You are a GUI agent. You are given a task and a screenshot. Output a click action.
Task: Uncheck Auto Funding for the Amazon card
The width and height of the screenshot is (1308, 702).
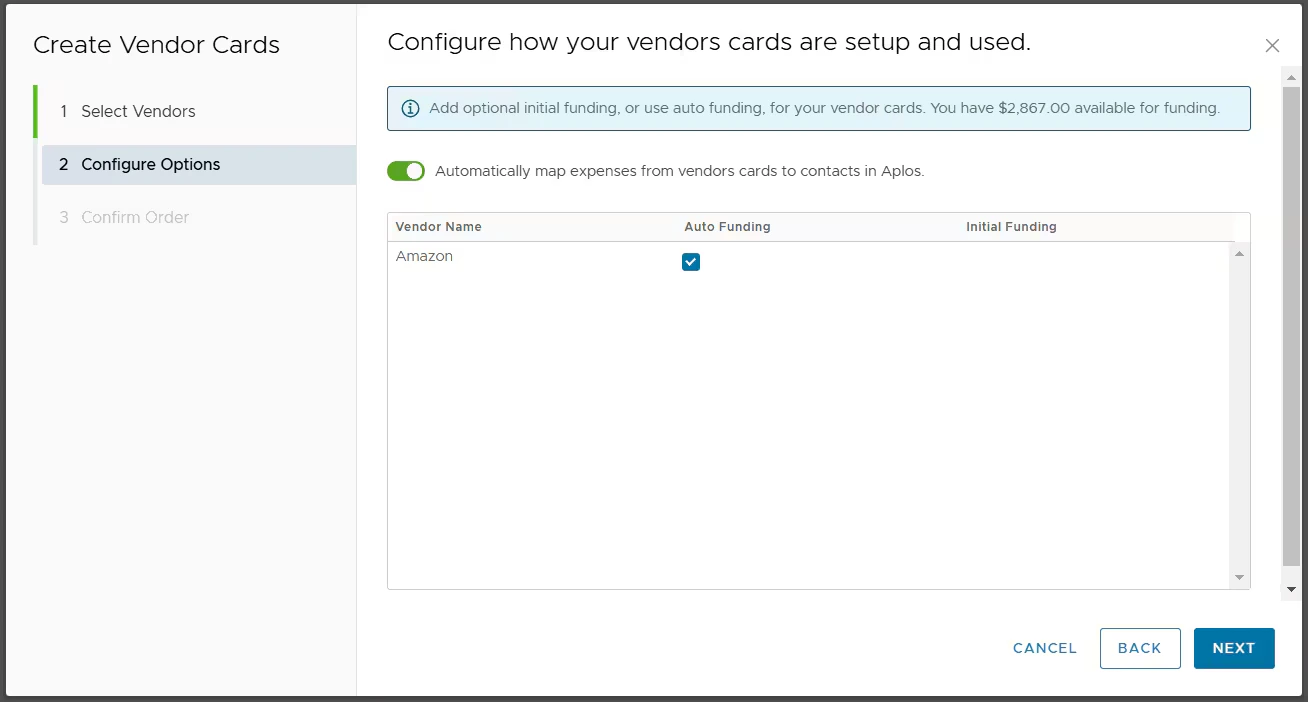tap(690, 261)
